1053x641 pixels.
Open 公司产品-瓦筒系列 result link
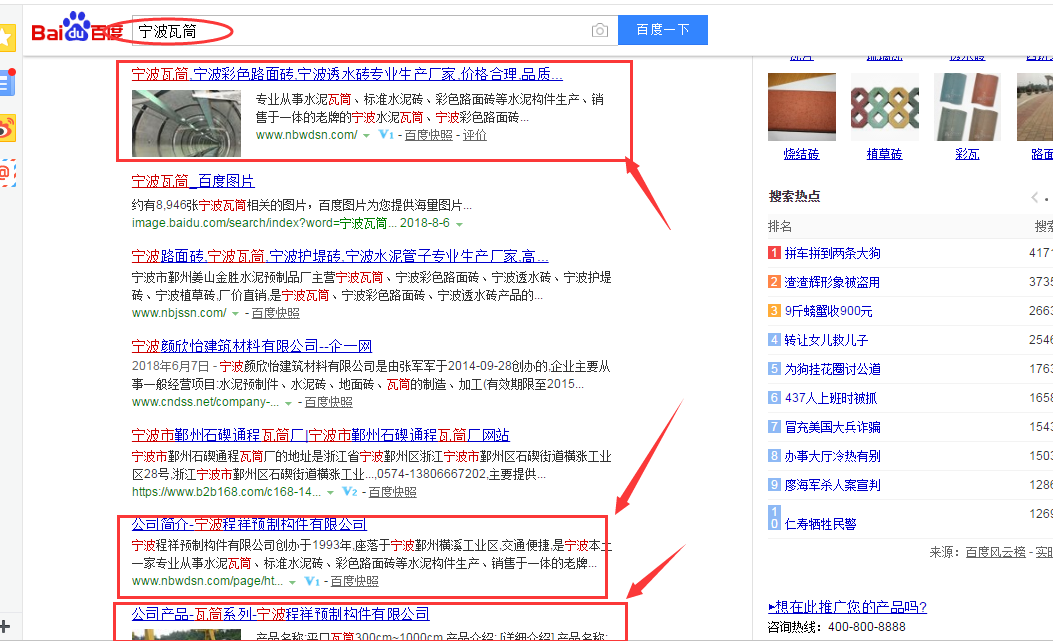point(281,613)
